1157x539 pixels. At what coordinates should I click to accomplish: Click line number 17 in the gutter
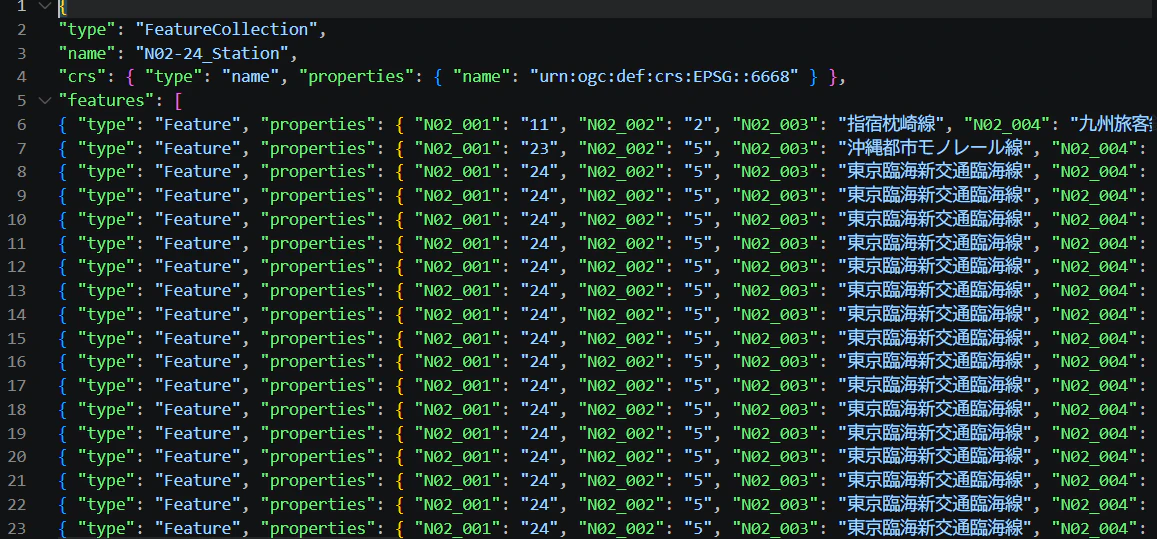pyautogui.click(x=17, y=385)
